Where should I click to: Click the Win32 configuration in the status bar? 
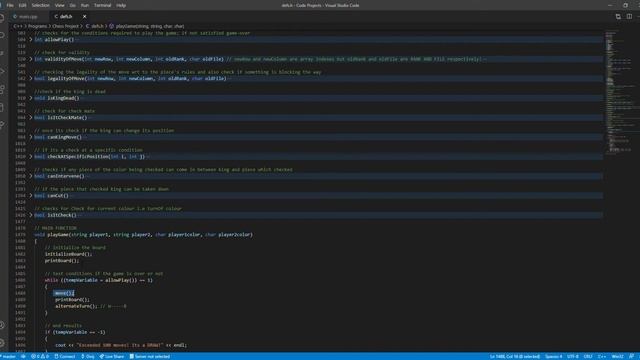point(618,356)
